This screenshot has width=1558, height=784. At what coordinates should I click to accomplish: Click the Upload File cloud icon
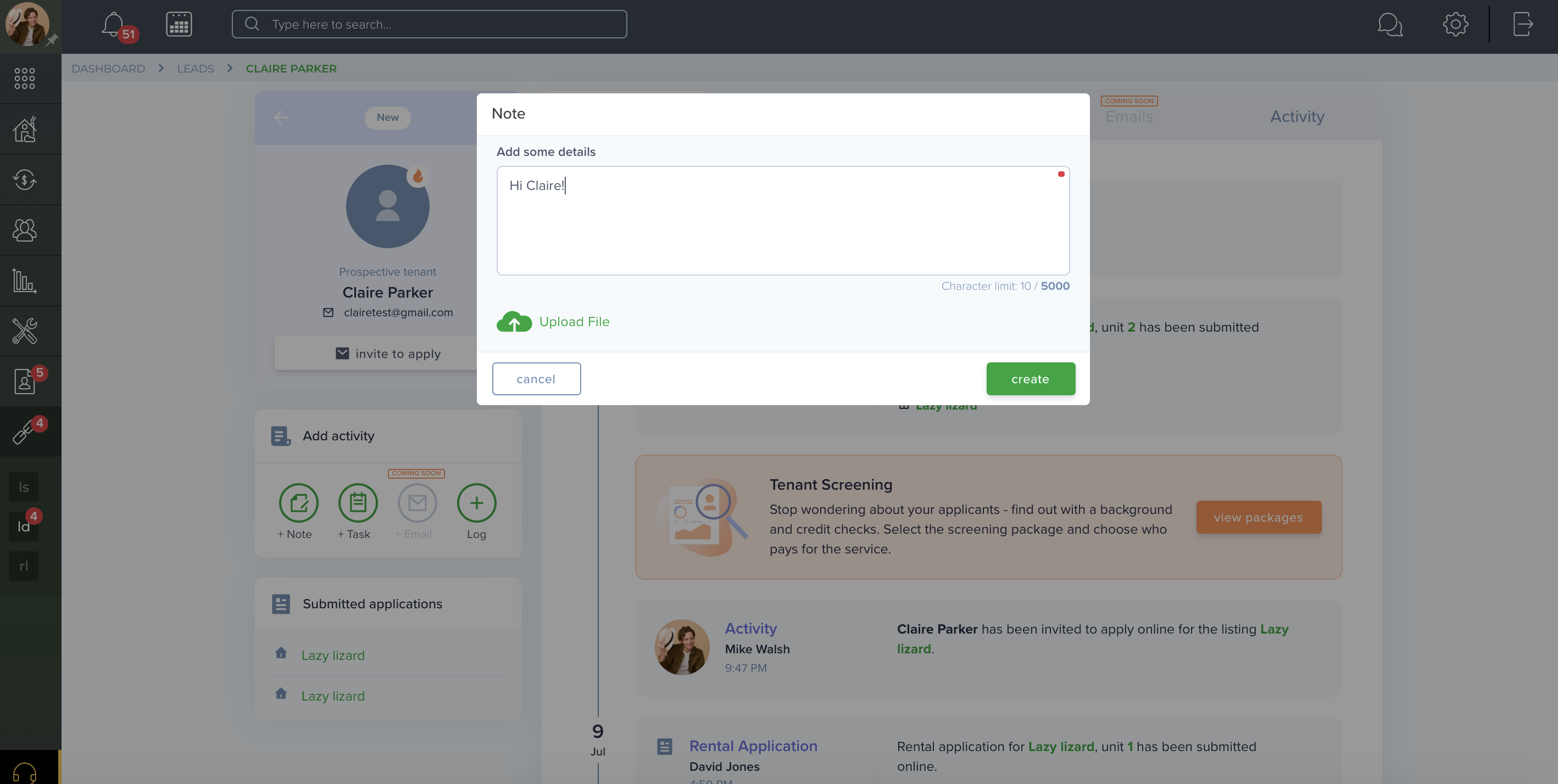[514, 322]
